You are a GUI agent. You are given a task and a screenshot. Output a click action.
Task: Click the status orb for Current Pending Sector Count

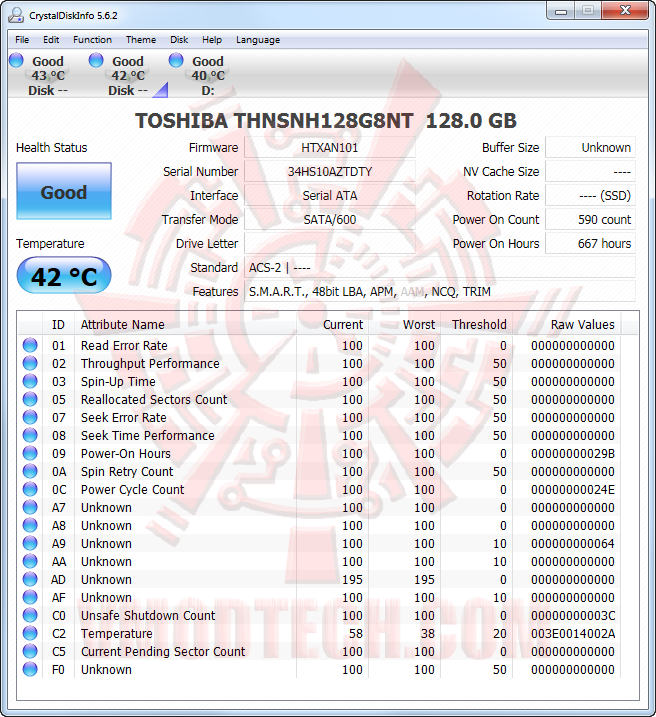30,651
